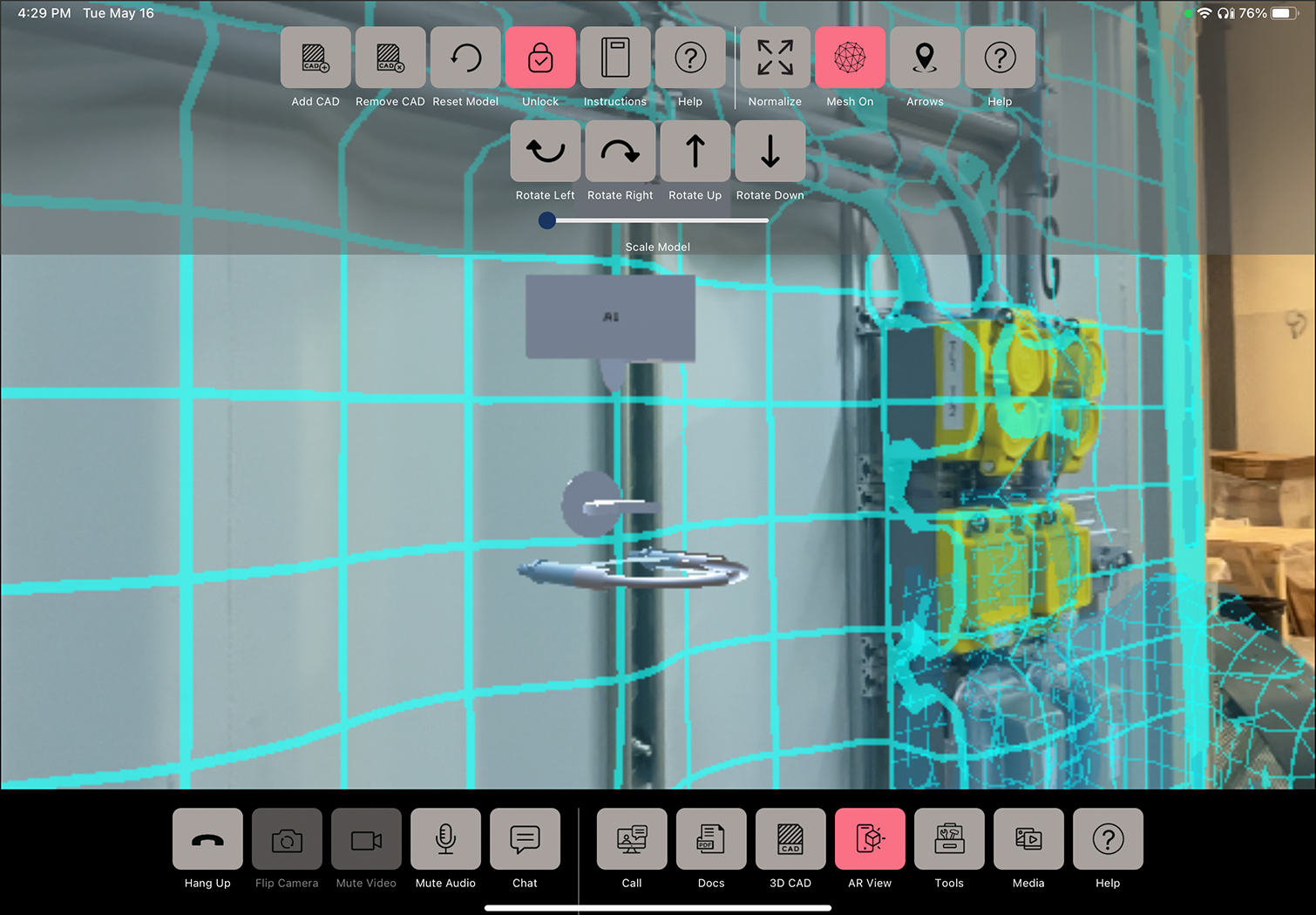1316x915 pixels.
Task: Reset the CAD model
Action: coord(465,58)
